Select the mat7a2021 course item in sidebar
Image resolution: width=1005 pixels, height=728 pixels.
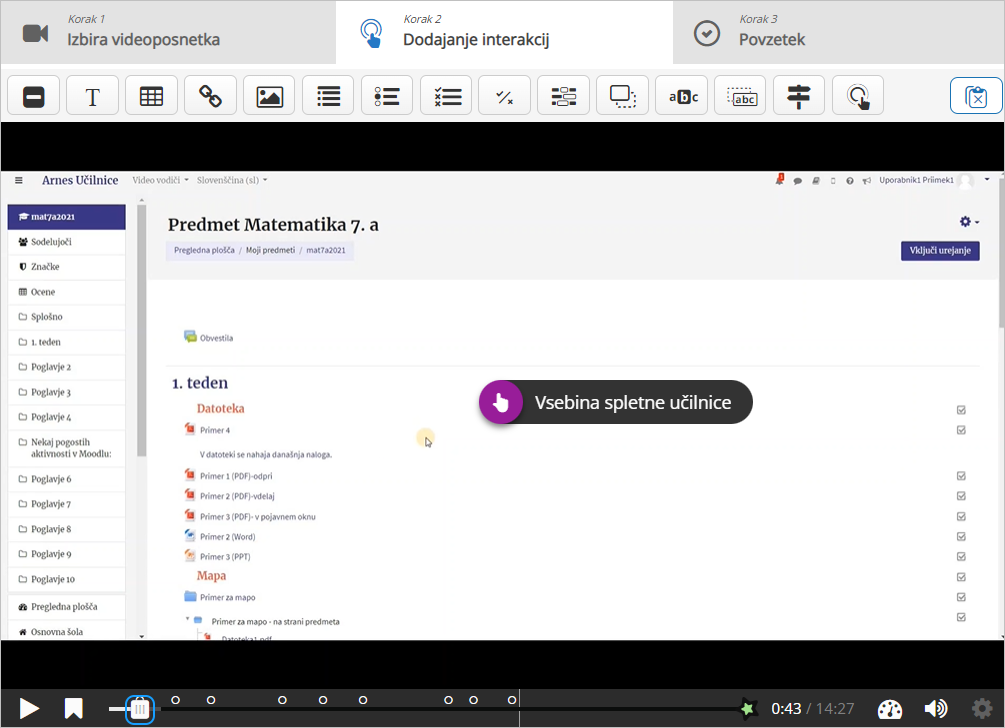(x=67, y=217)
